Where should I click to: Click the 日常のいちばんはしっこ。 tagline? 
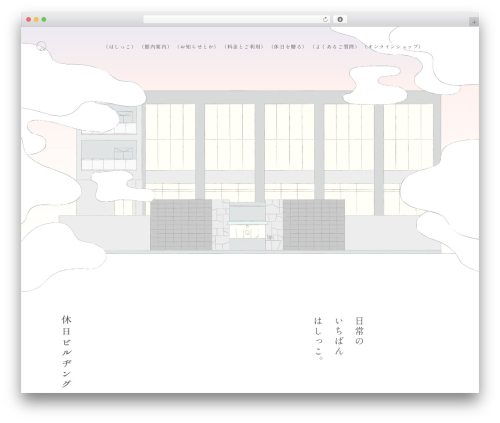339,338
